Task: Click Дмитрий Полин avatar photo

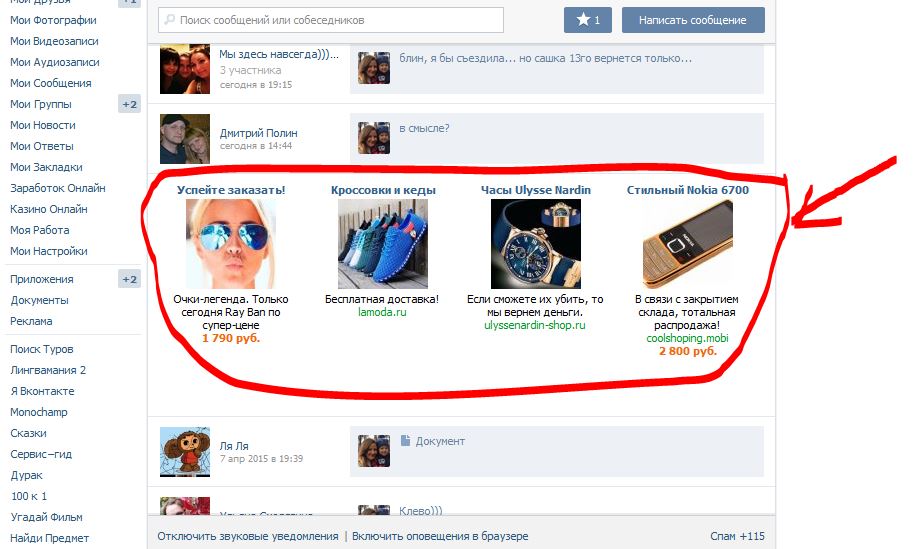Action: point(185,139)
